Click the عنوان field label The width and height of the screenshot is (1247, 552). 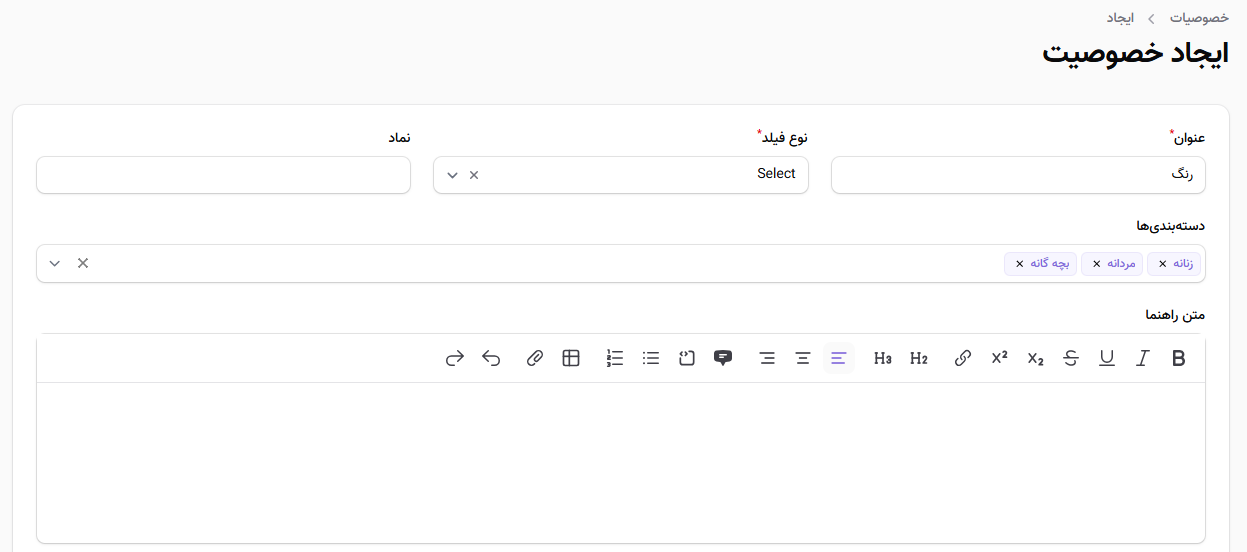click(x=1188, y=137)
